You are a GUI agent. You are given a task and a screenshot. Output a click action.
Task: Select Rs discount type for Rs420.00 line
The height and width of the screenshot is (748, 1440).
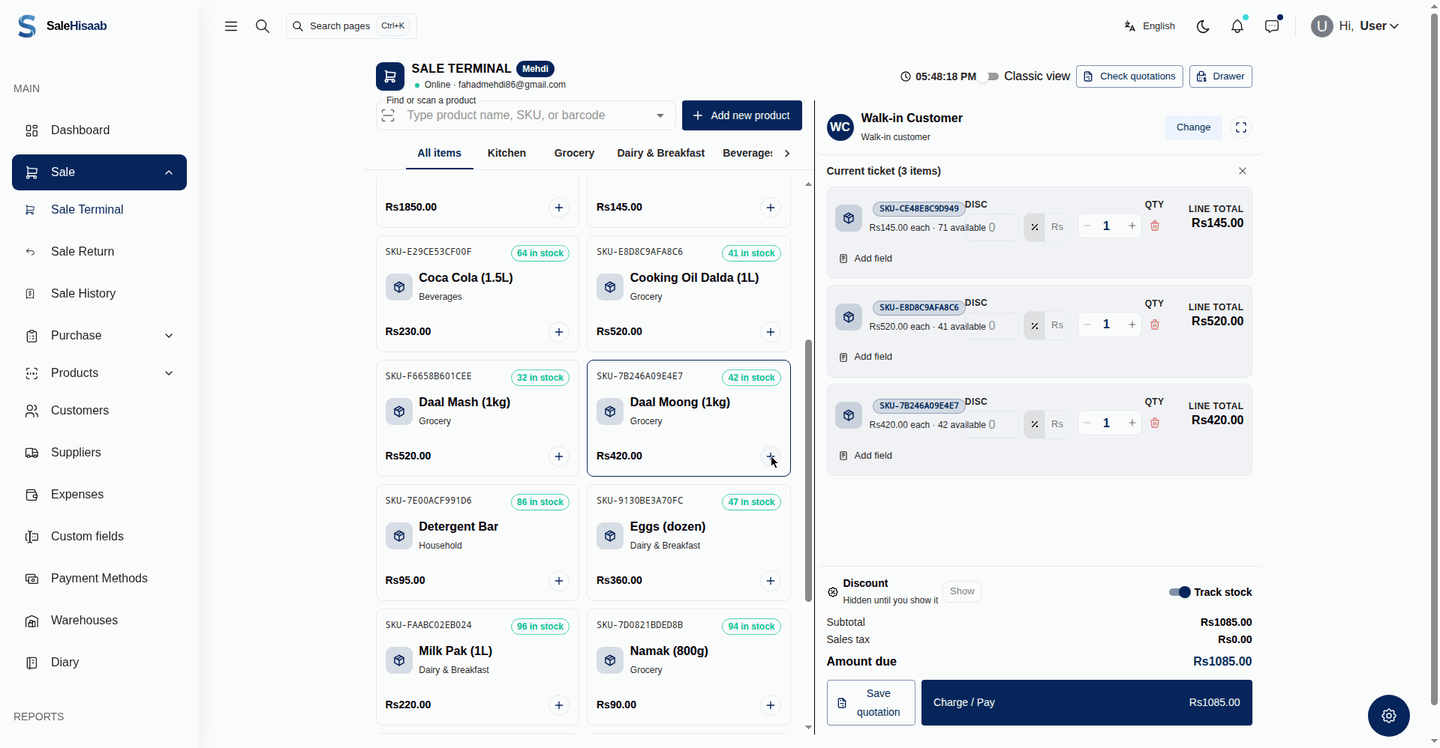point(1057,424)
